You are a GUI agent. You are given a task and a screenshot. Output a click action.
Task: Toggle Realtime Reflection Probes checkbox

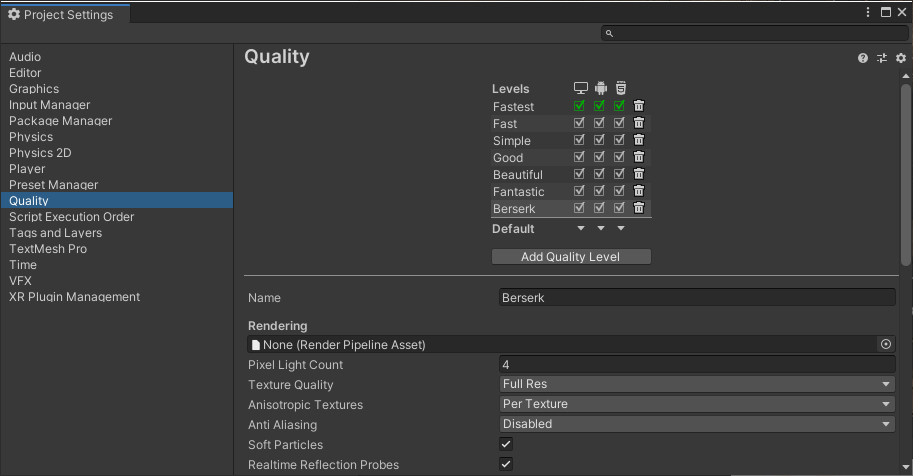point(506,464)
